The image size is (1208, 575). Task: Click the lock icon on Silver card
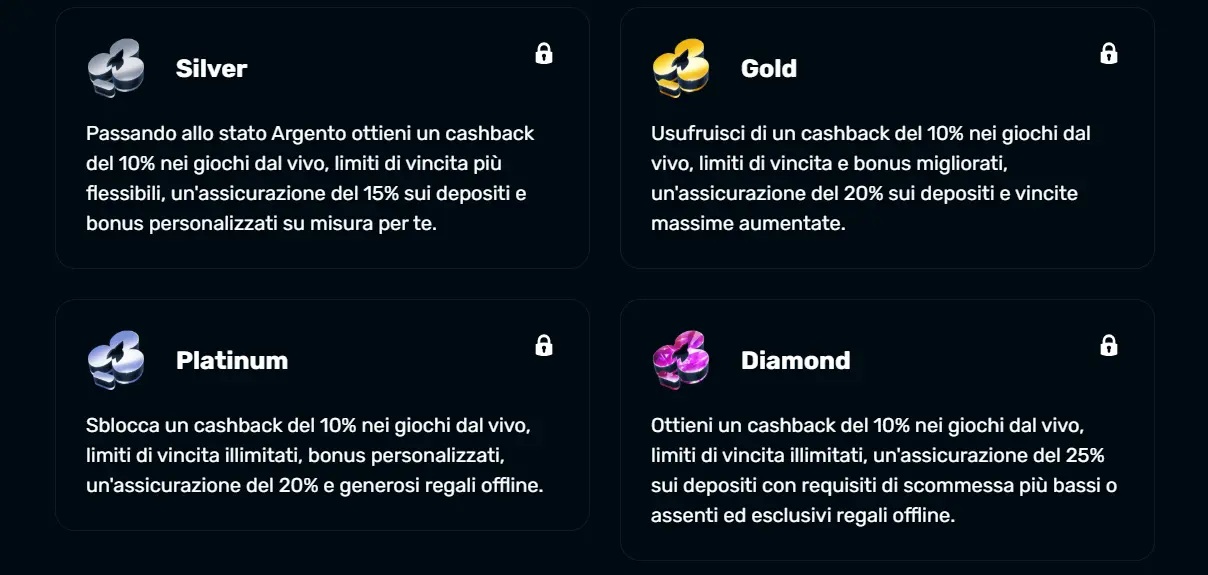[x=544, y=53]
